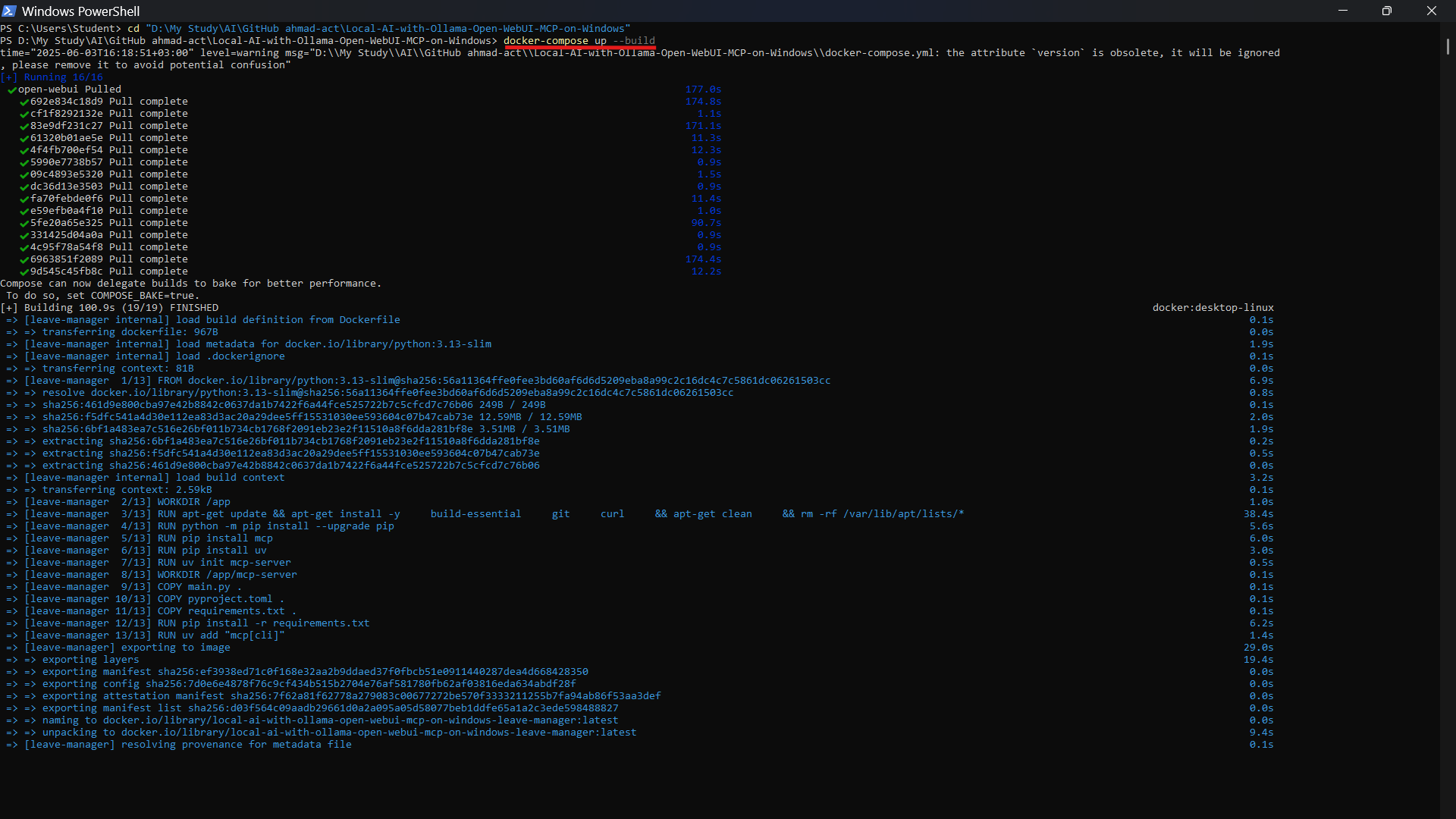Minimize the PowerShell window
1456x819 pixels.
click(x=1342, y=11)
